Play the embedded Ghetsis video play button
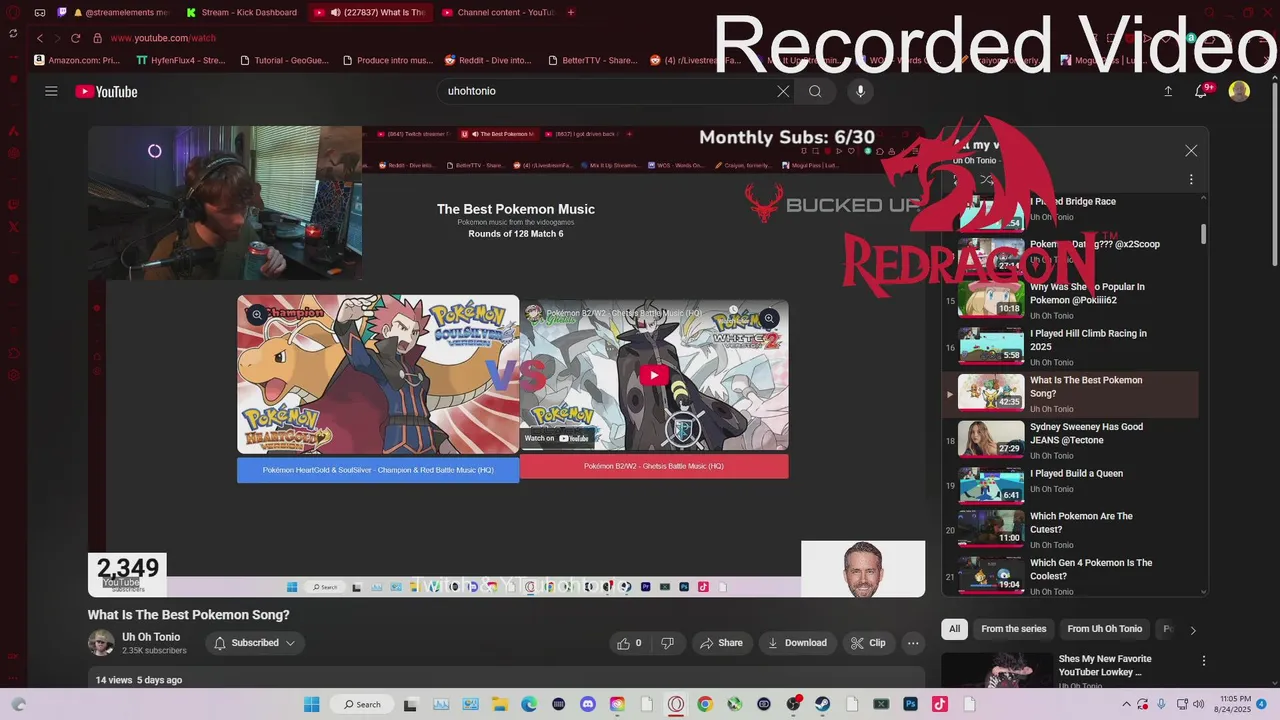The image size is (1280, 720). point(654,376)
